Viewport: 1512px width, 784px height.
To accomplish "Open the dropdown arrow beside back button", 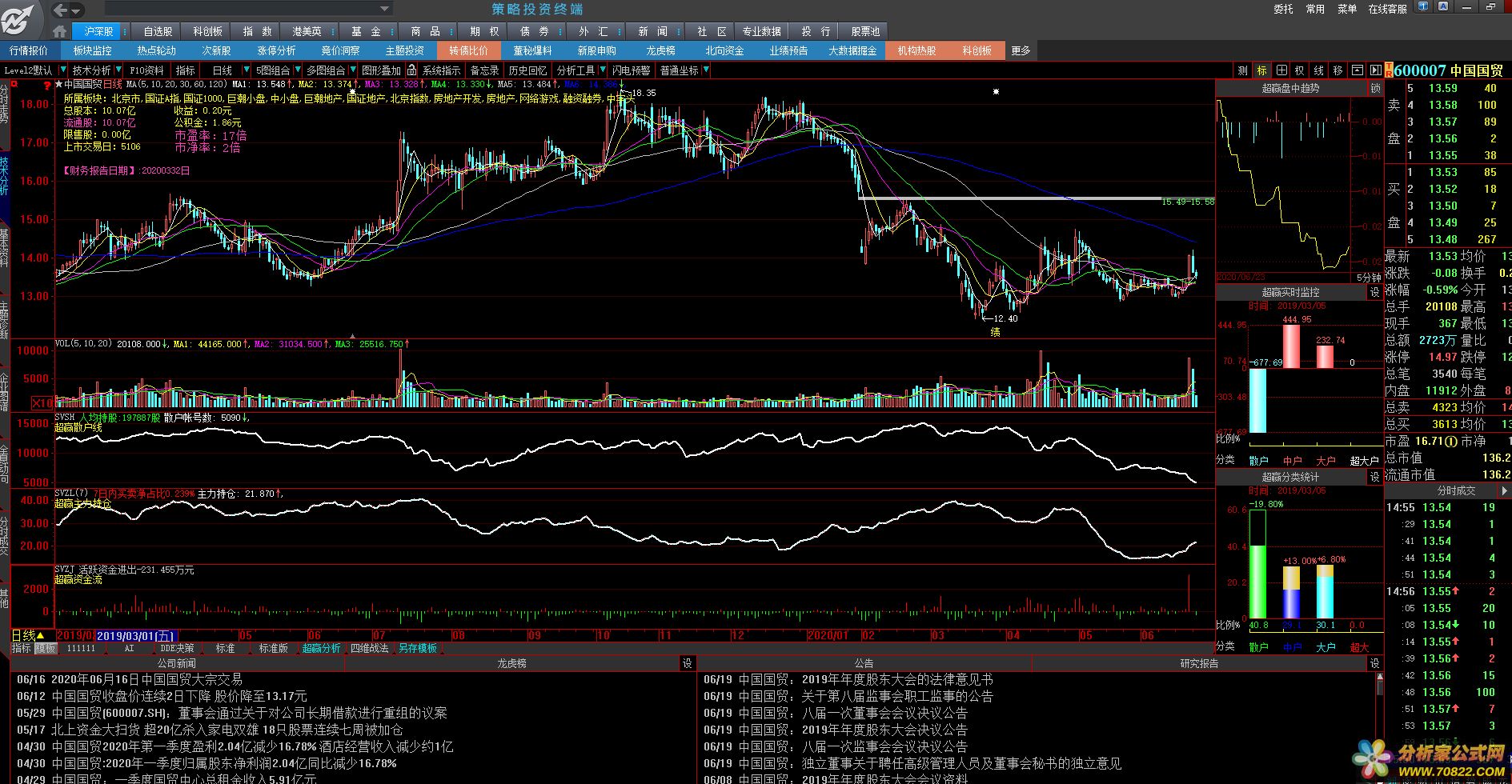I will (77, 11).
